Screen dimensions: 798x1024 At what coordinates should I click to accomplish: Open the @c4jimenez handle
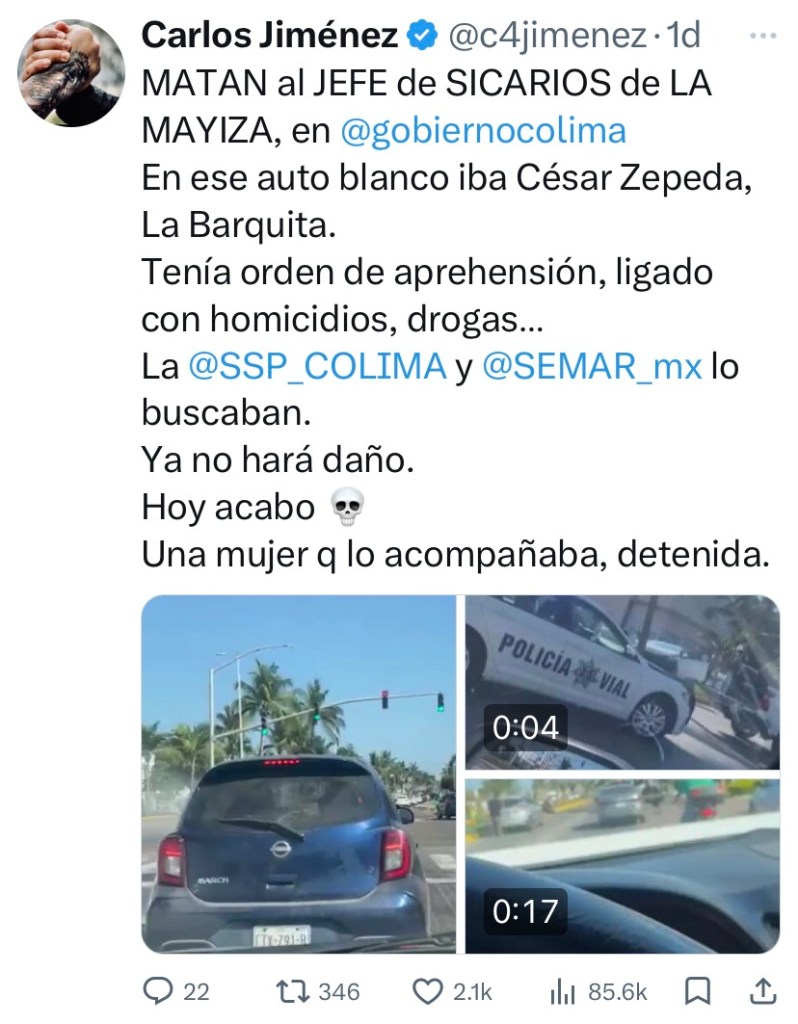(546, 35)
